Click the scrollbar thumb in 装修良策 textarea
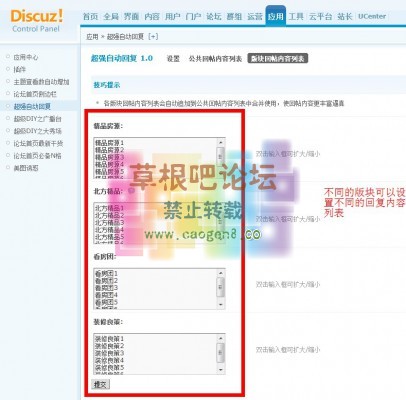This screenshot has width=406, height=400. tap(220, 352)
